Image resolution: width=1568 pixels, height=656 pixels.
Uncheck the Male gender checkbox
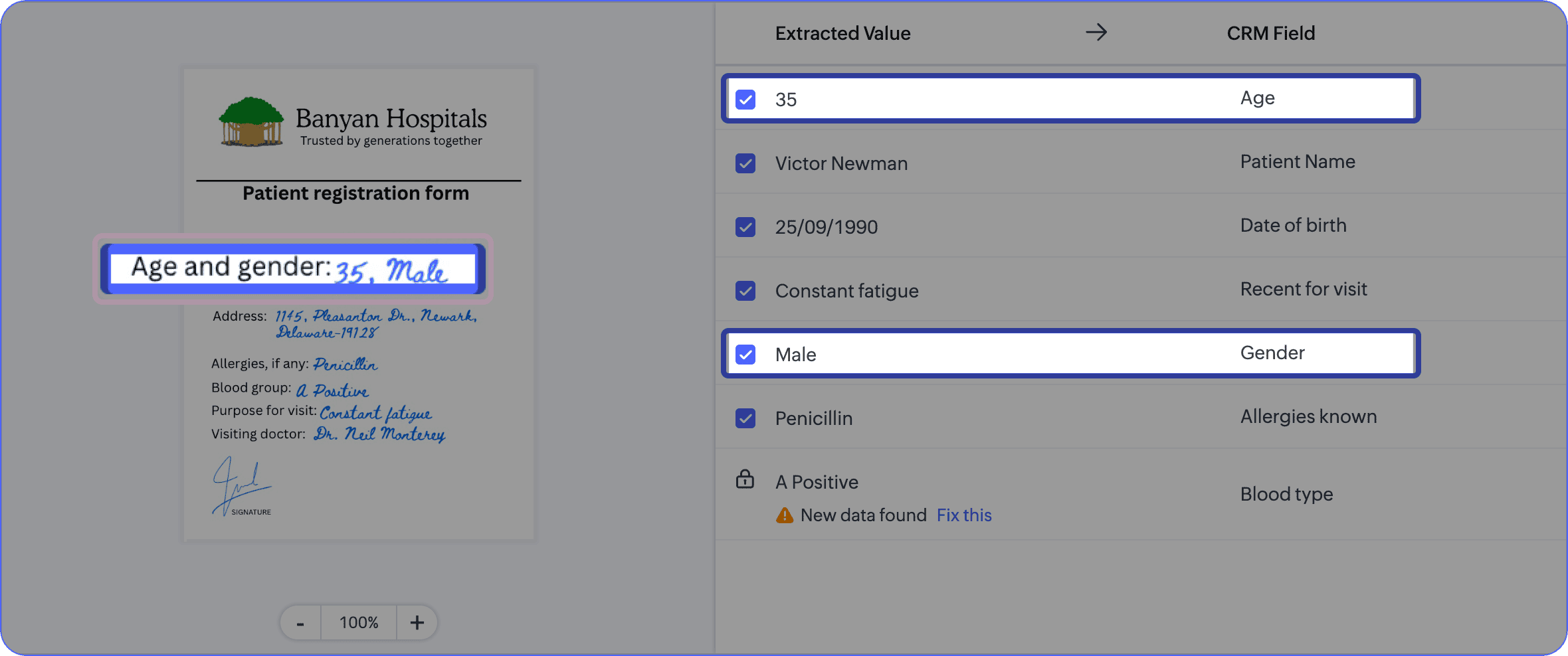(x=745, y=355)
